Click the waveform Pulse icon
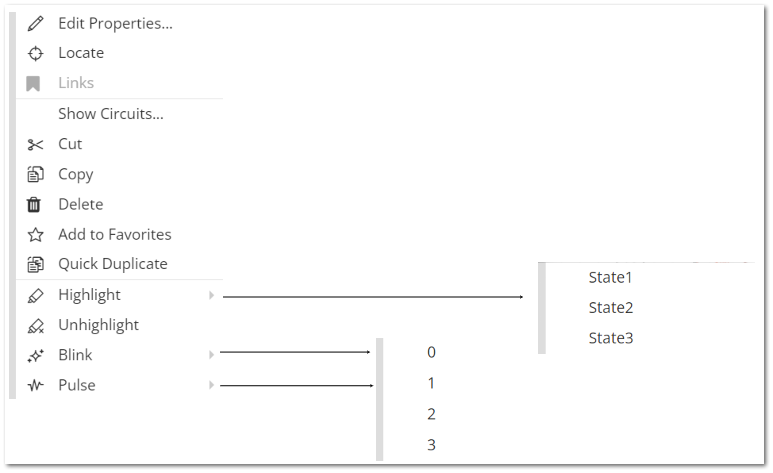773x473 pixels. pos(35,385)
